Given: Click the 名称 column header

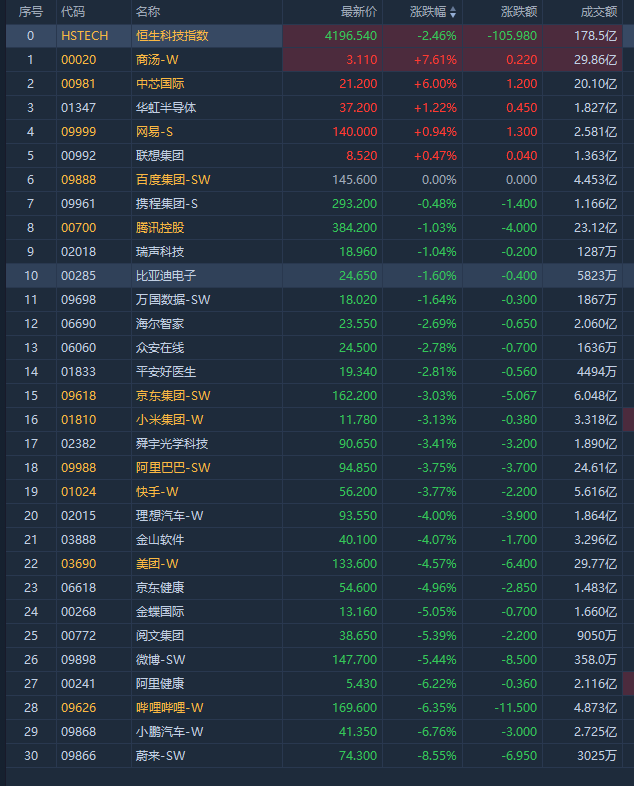Looking at the screenshot, I should click(148, 12).
